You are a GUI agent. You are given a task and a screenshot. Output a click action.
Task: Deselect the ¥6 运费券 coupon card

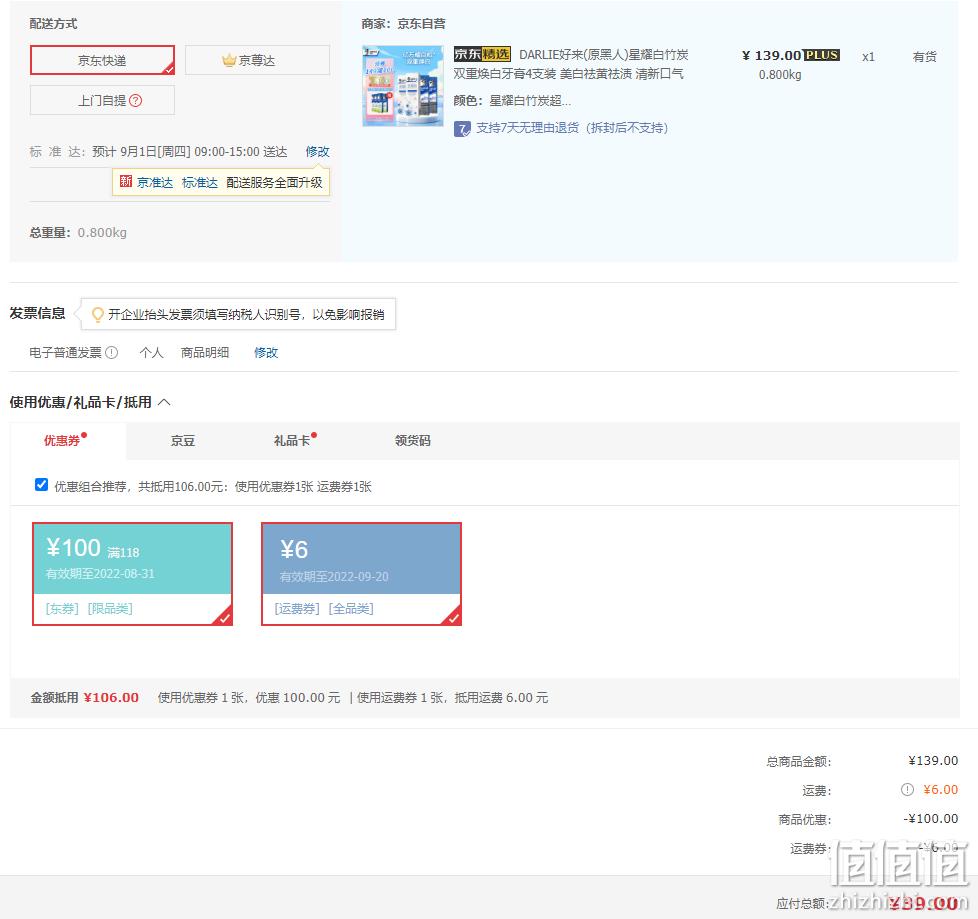(361, 574)
